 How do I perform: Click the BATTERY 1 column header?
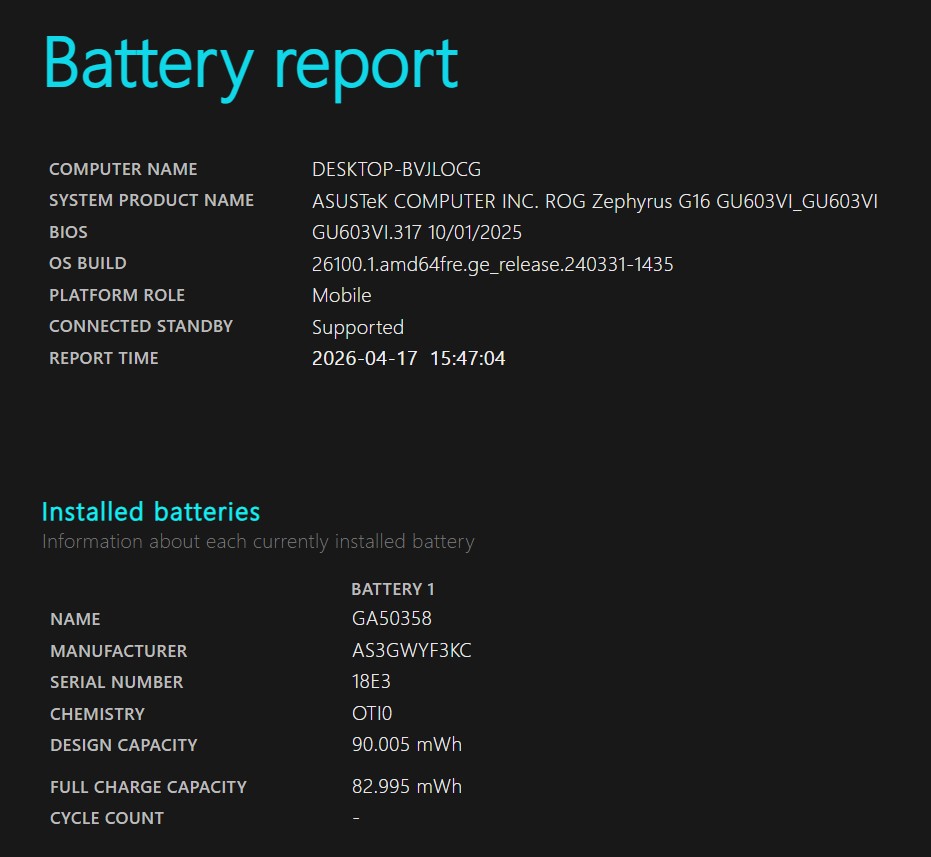point(392,590)
